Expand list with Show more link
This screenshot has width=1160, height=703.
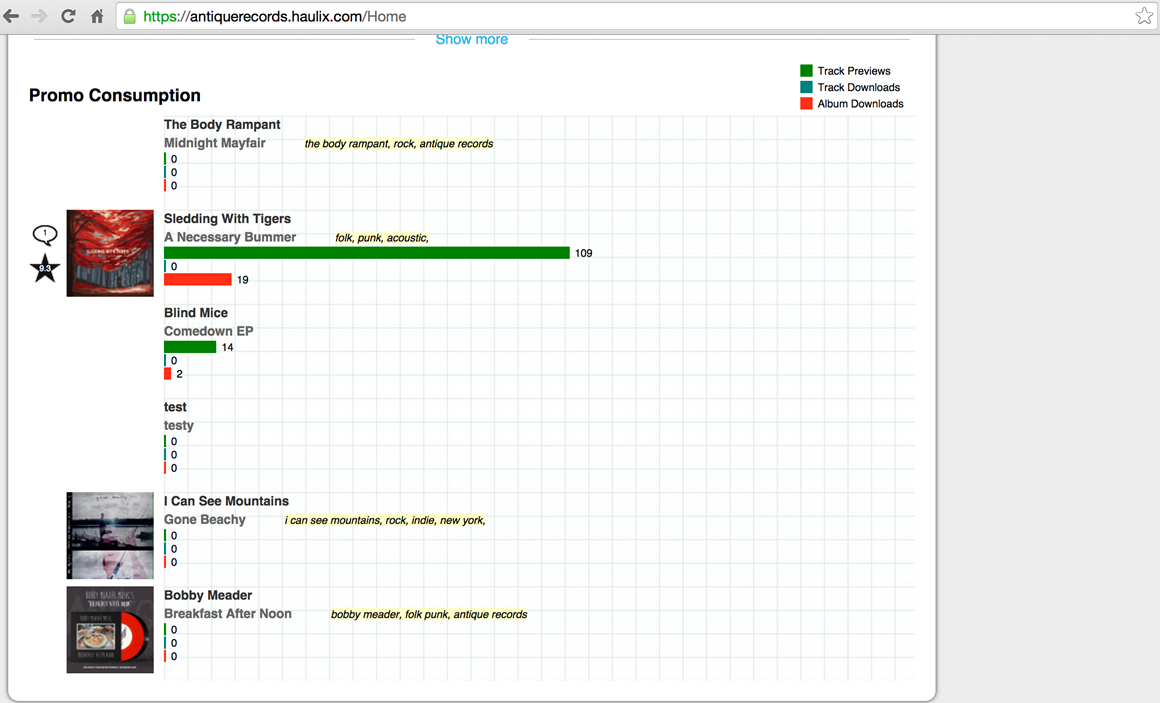click(471, 40)
